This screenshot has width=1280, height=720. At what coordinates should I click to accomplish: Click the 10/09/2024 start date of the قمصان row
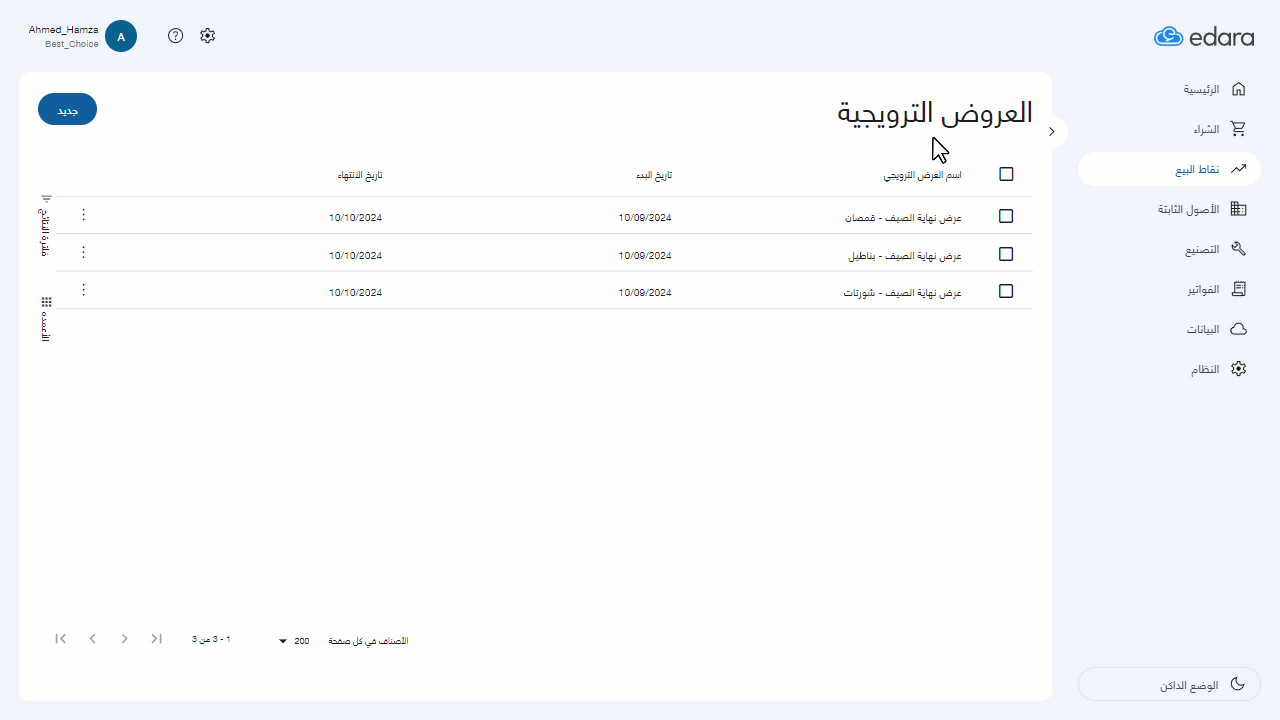(645, 217)
